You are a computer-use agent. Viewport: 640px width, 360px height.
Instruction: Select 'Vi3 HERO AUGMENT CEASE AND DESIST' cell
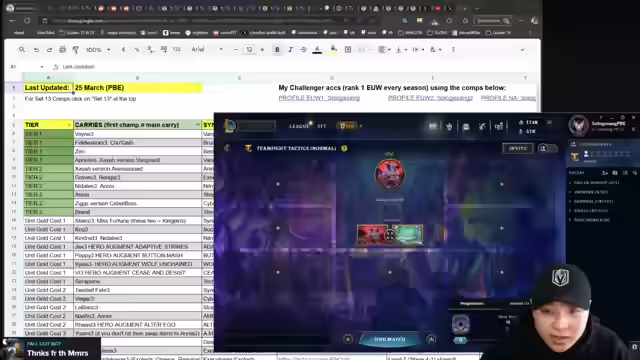point(137,273)
